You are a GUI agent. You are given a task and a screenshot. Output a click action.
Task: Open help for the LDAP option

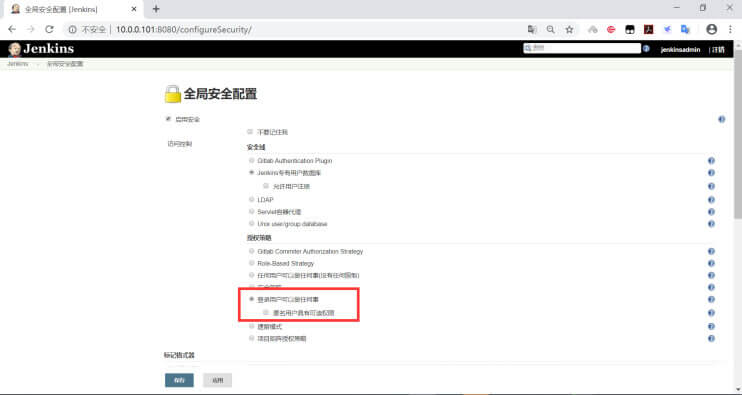711,200
